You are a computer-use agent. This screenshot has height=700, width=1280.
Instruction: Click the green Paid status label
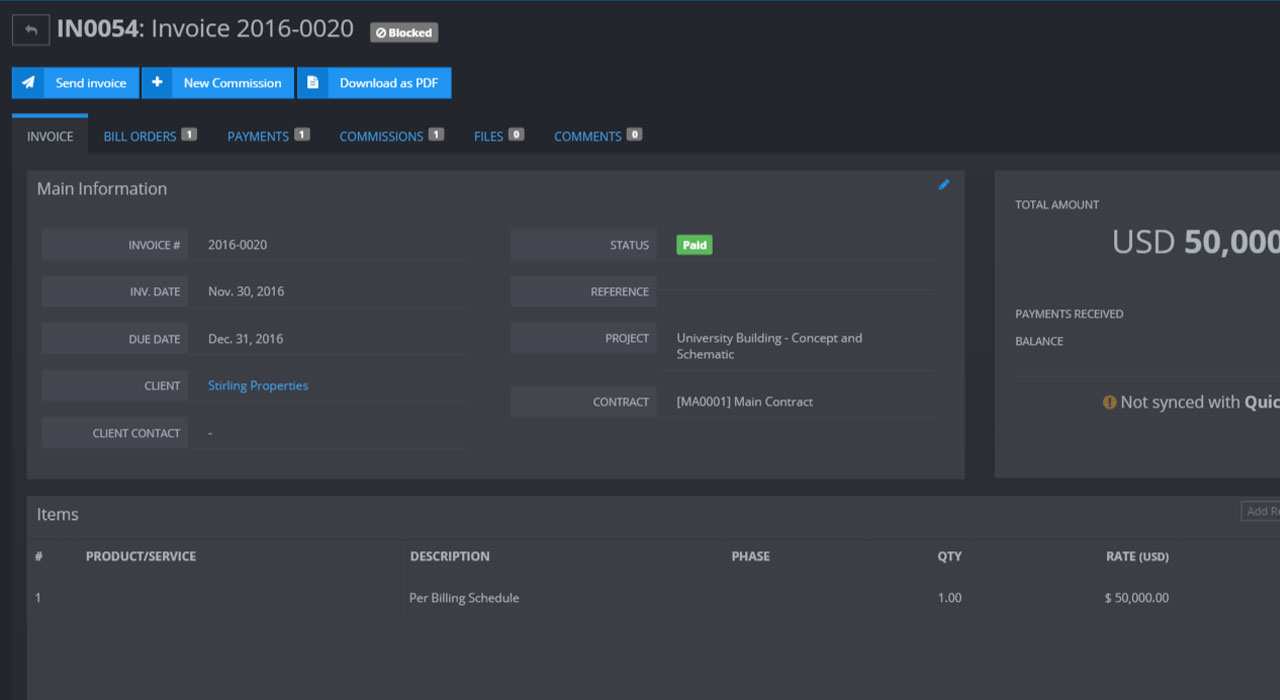pos(694,245)
